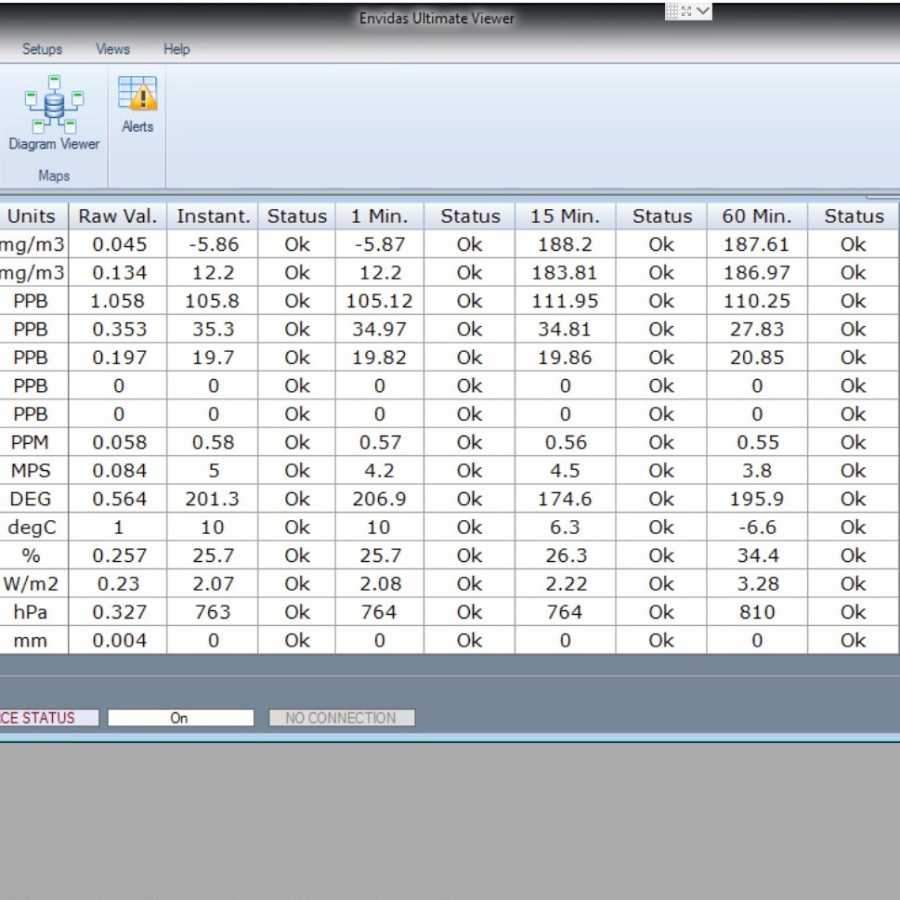Click the fullscreen arrows icon in title bar
The width and height of the screenshot is (900, 900).
(x=687, y=11)
